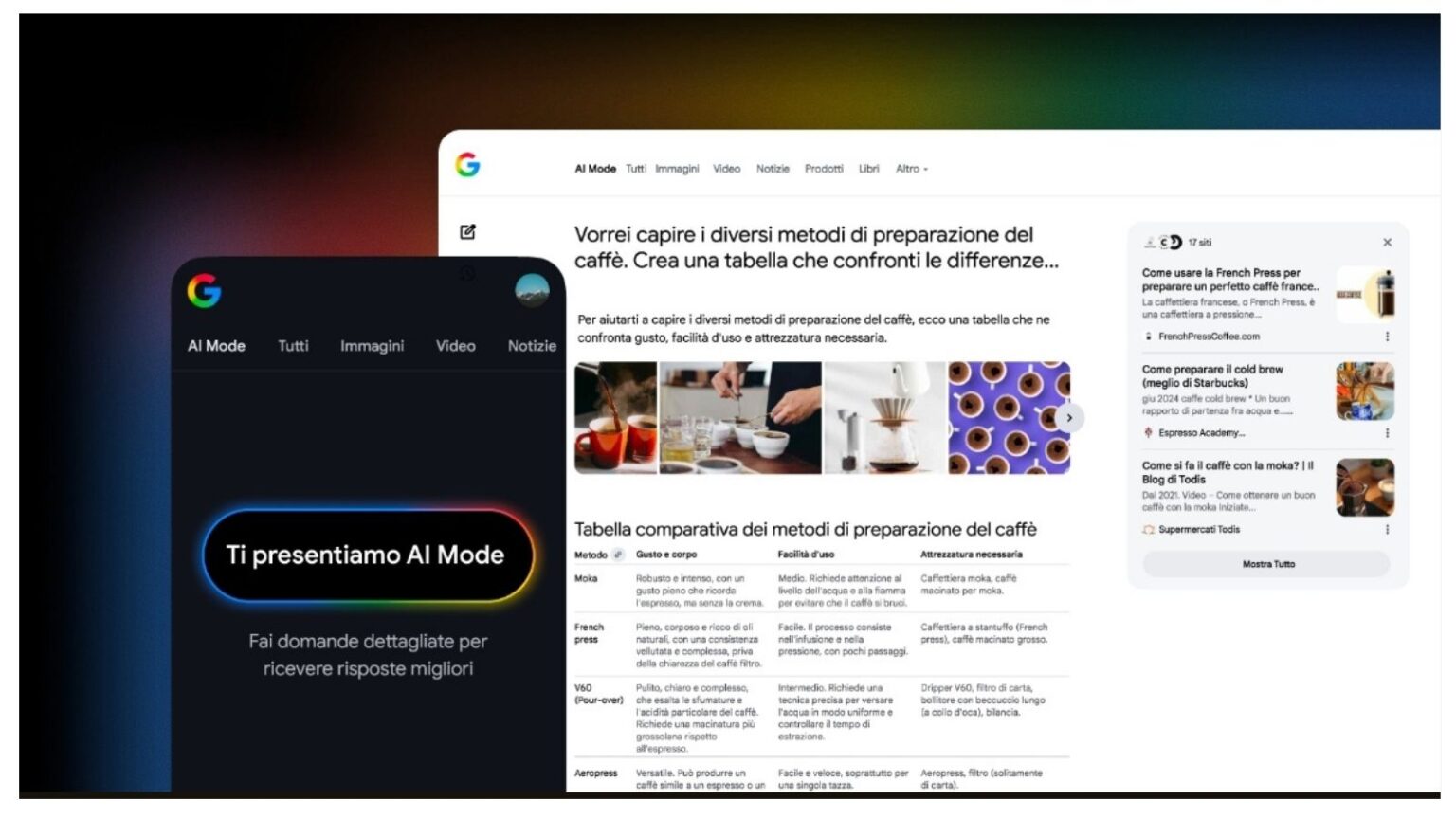1456x819 pixels.
Task: Click the "17 siti" label
Action: [x=1199, y=243]
